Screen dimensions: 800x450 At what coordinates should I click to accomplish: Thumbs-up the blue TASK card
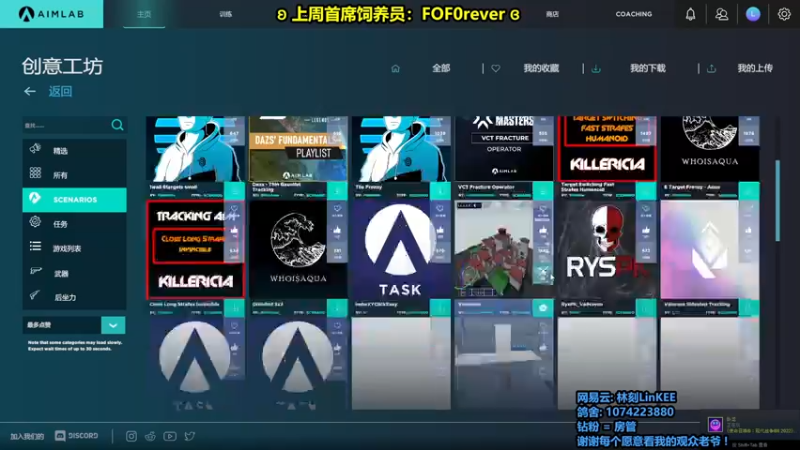(440, 231)
